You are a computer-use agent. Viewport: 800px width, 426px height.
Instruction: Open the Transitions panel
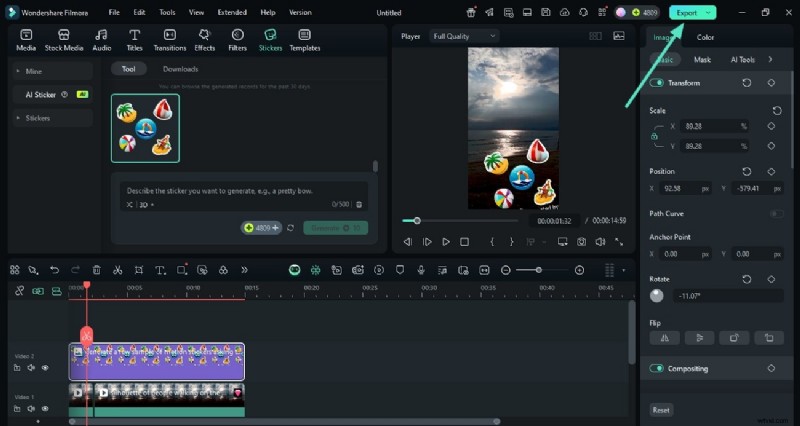coord(169,39)
